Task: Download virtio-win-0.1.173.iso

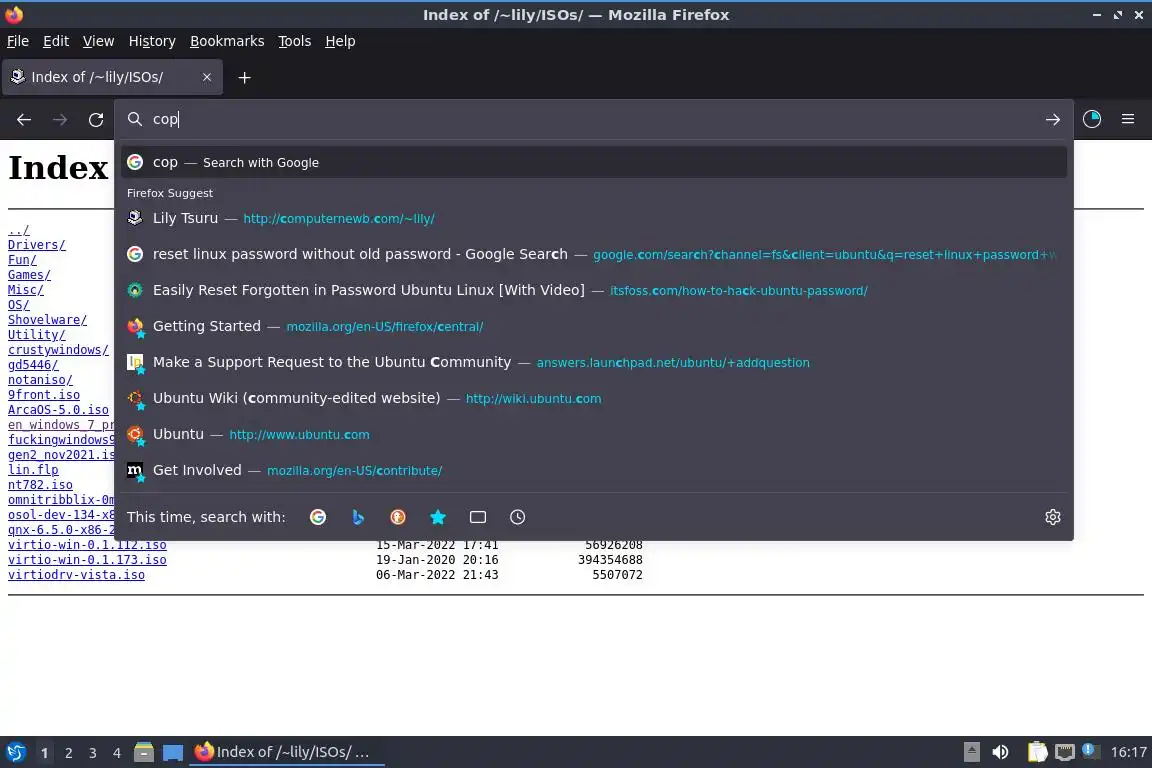Action: click(87, 560)
